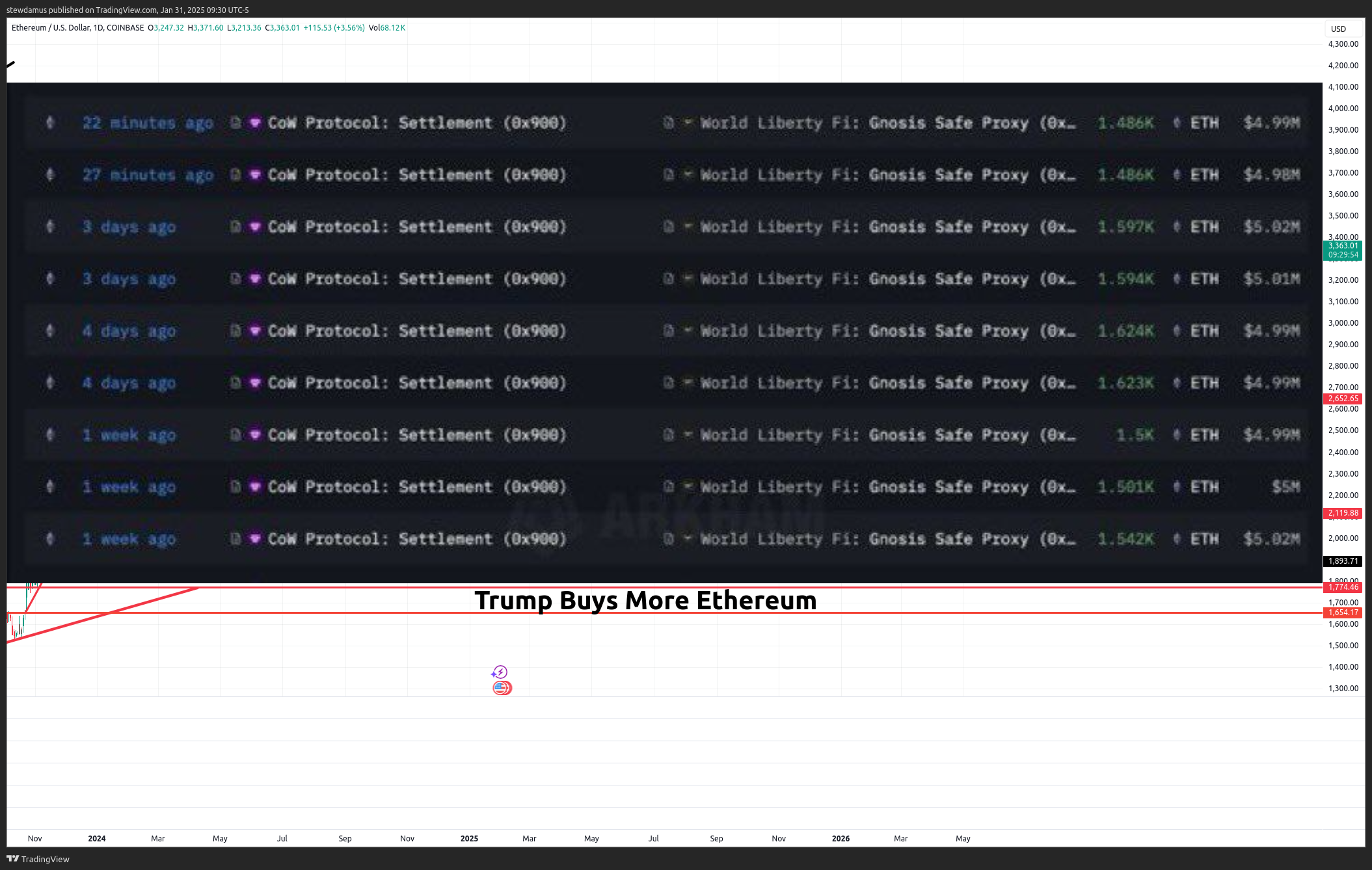Screen dimensions: 1372x870
Task: Click the low value 3,213.36
Action: (x=246, y=28)
